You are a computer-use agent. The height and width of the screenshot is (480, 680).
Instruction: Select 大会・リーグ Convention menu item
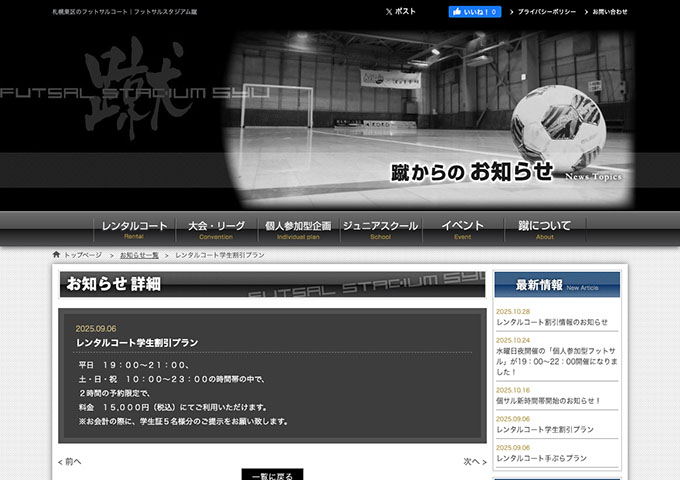click(216, 229)
